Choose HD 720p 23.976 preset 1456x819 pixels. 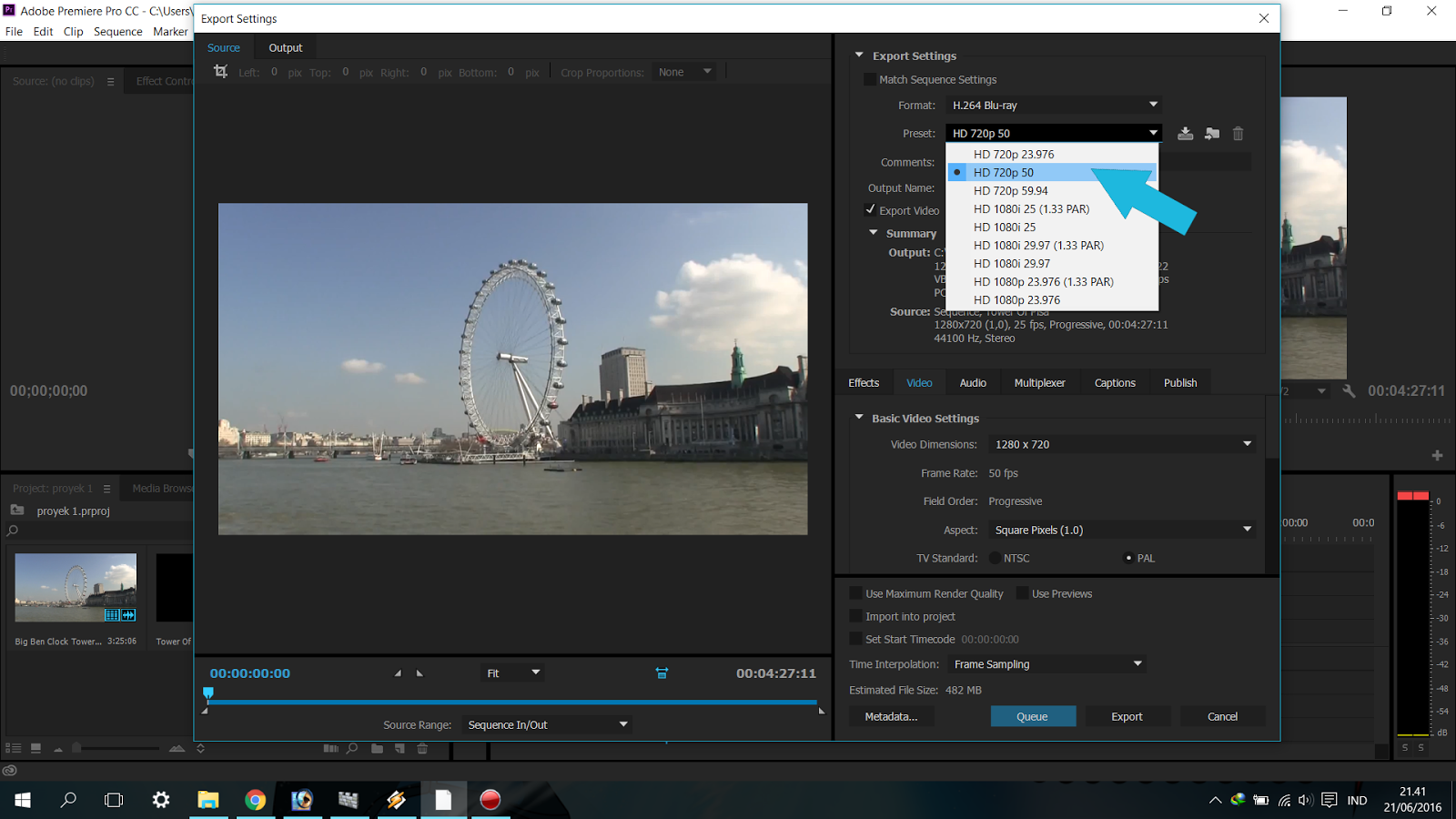point(1052,155)
